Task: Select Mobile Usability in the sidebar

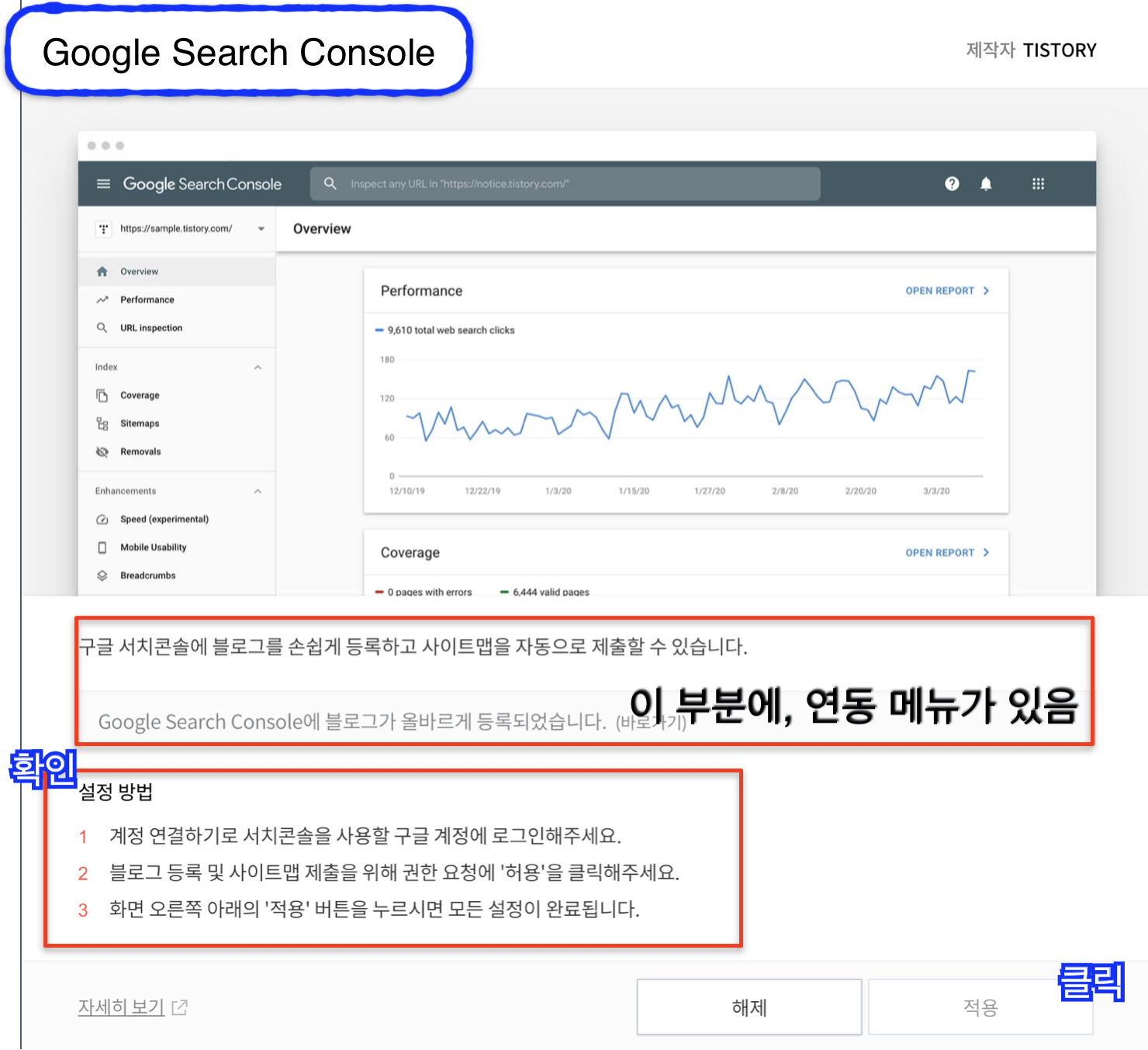Action: pyautogui.click(x=177, y=547)
